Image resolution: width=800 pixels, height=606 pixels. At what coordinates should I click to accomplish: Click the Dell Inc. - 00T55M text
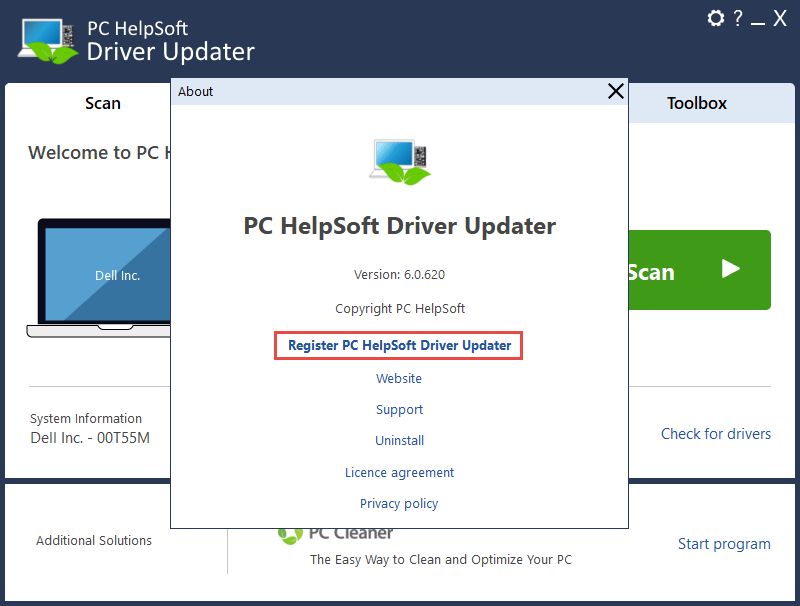click(x=90, y=438)
